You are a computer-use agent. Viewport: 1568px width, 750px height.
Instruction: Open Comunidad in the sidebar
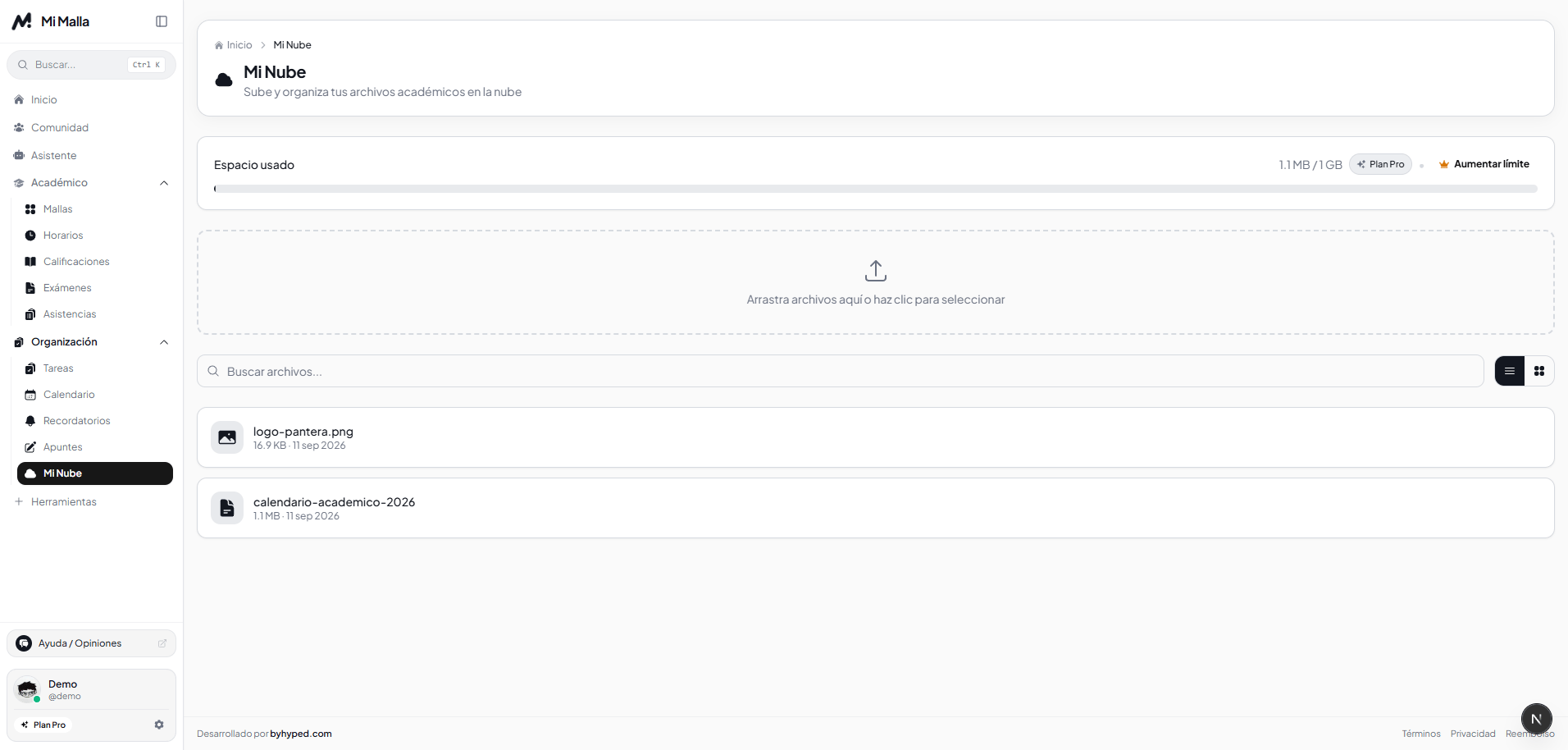coord(91,127)
